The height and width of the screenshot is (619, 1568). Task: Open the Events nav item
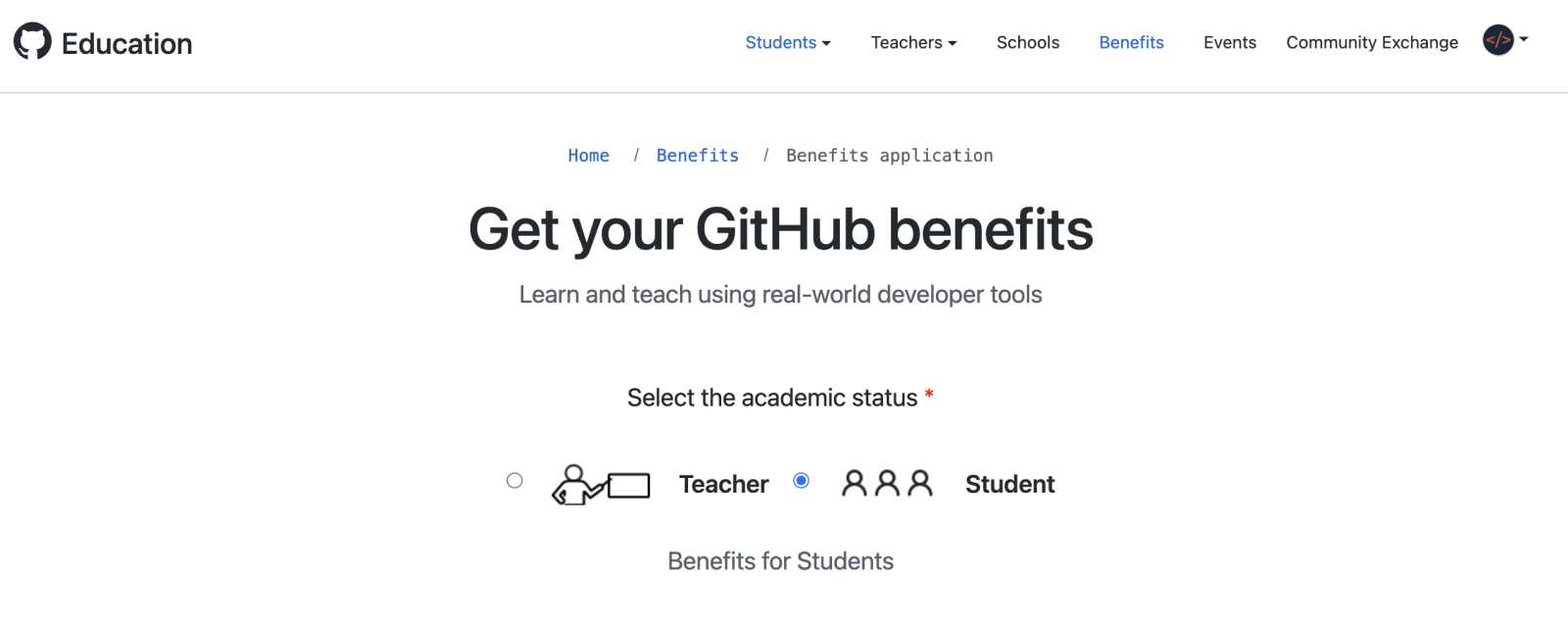coord(1229,42)
